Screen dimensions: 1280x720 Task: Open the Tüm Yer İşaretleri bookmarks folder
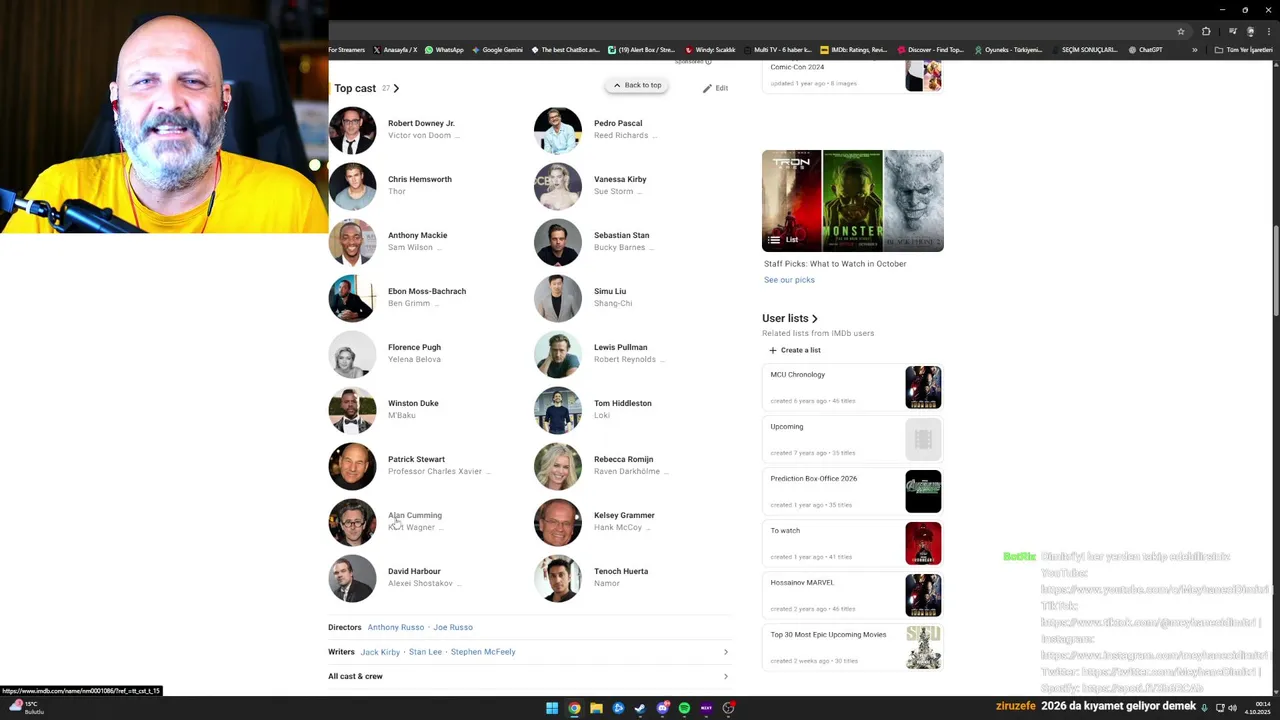coord(1243,50)
